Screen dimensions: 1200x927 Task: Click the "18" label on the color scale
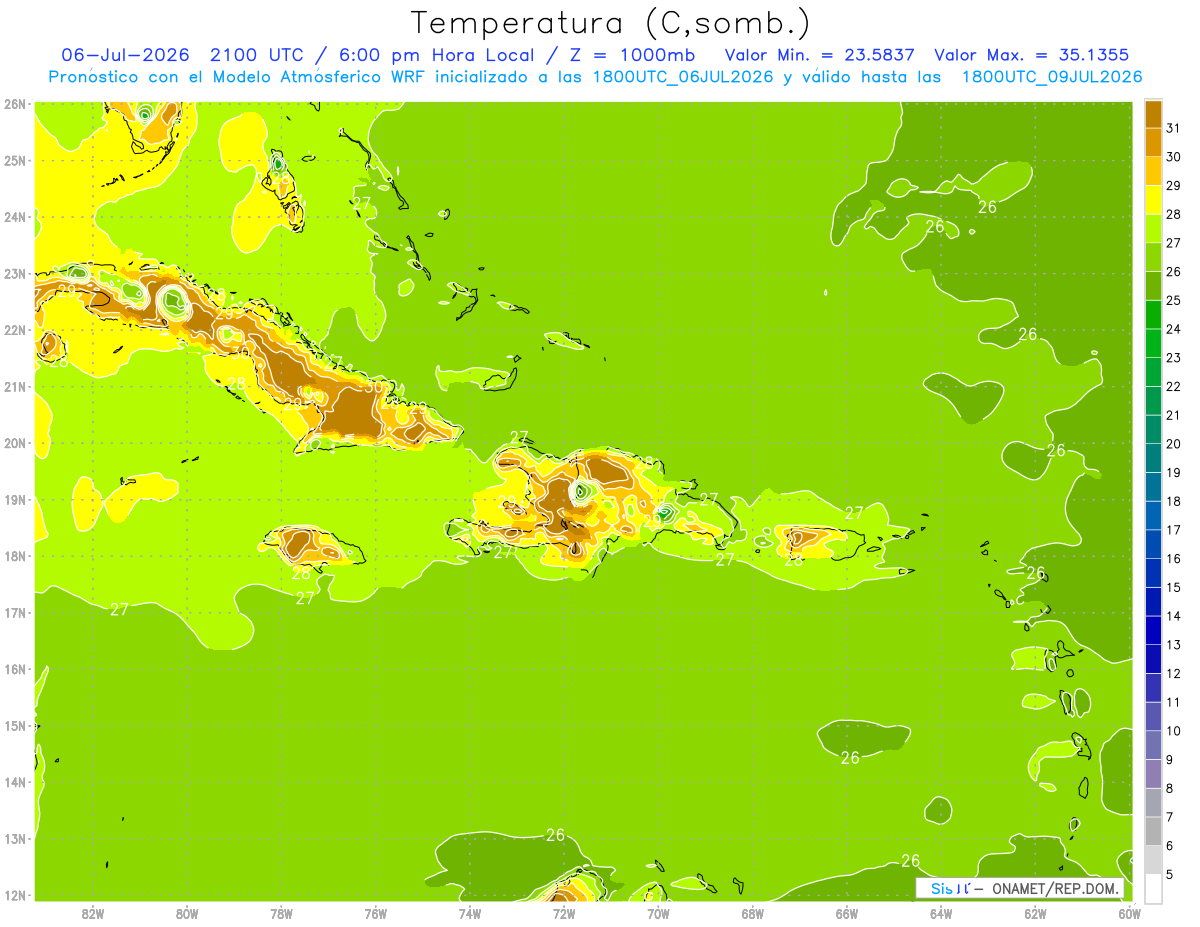tap(1173, 501)
